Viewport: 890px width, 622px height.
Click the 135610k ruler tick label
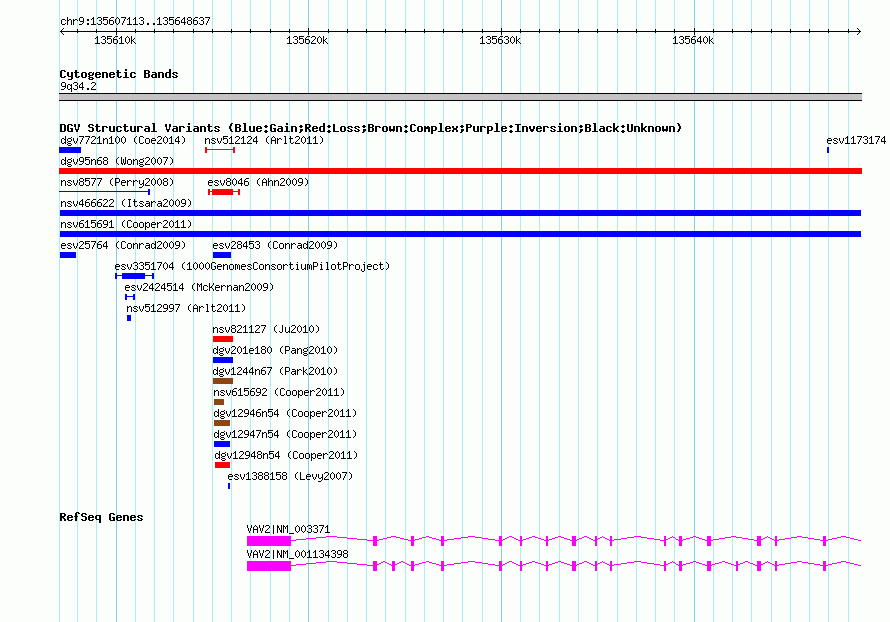pyautogui.click(x=115, y=40)
